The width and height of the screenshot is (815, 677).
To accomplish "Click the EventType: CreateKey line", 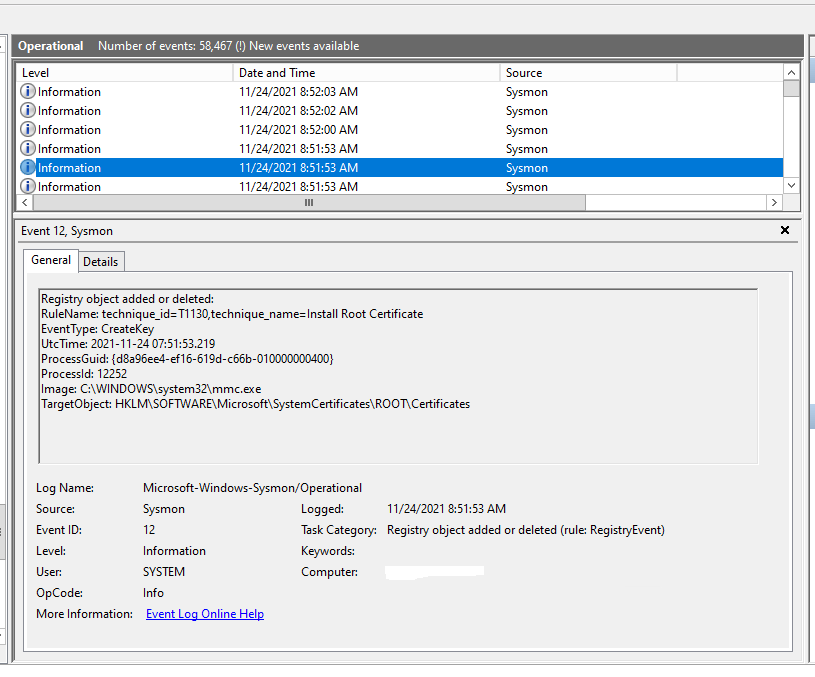I will point(97,329).
